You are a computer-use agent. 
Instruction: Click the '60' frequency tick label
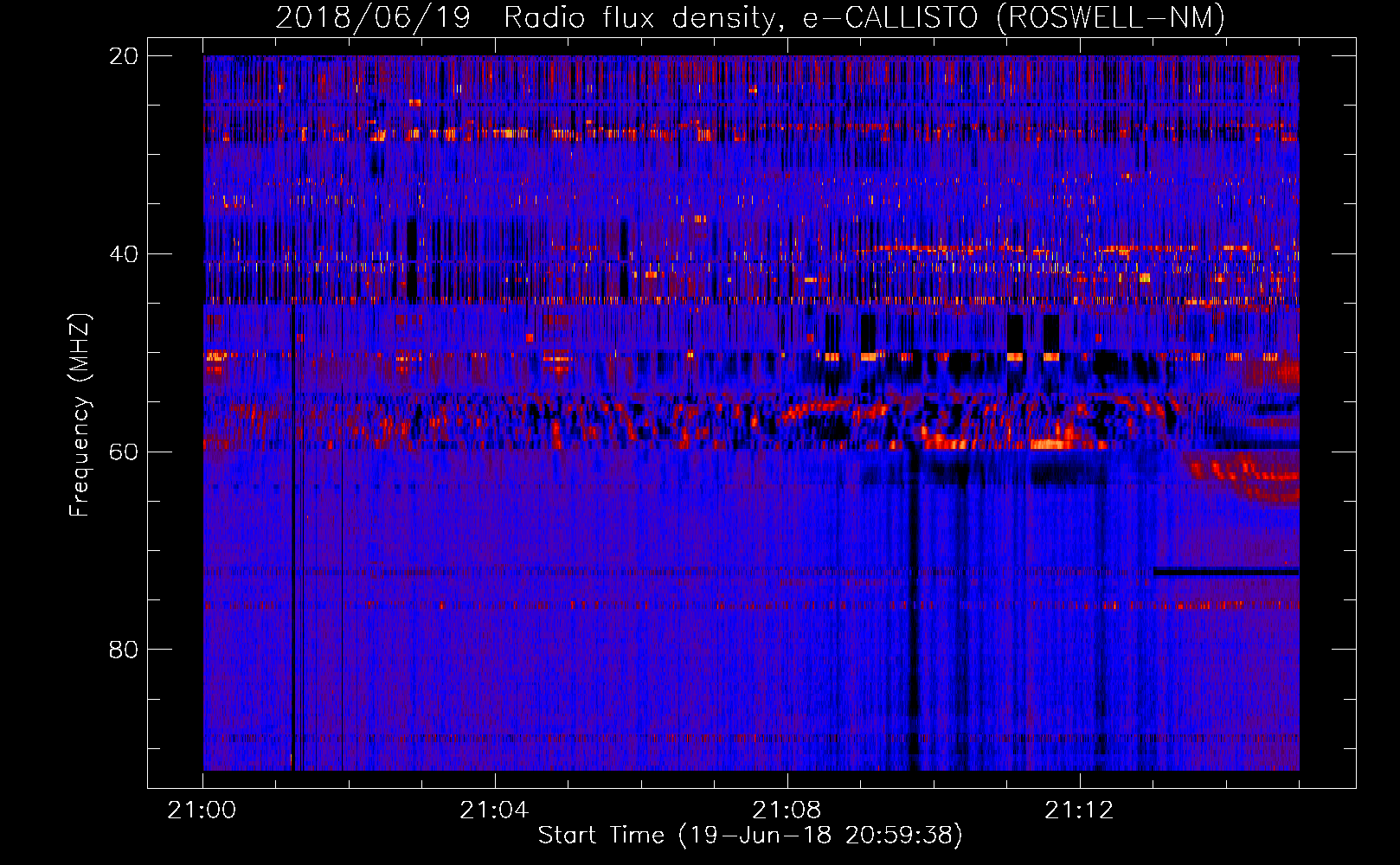point(123,452)
